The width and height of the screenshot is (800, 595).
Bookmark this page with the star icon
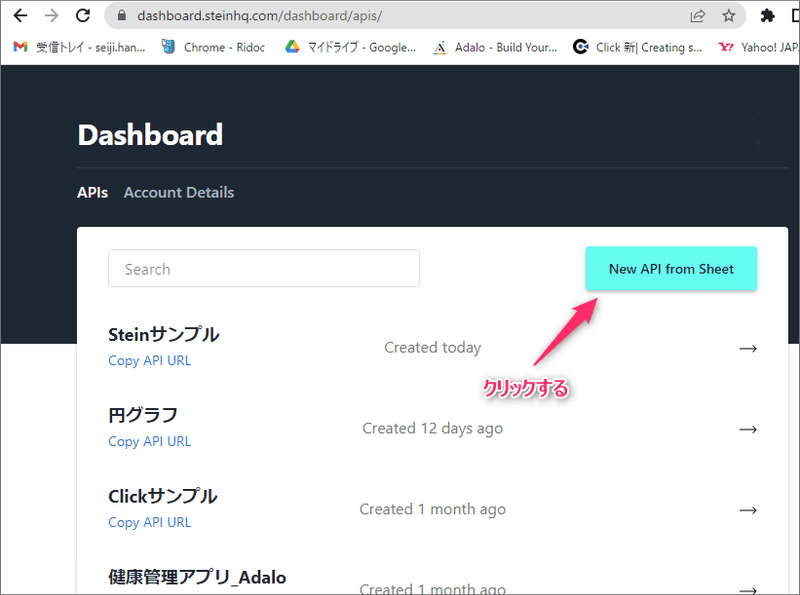pyautogui.click(x=729, y=16)
